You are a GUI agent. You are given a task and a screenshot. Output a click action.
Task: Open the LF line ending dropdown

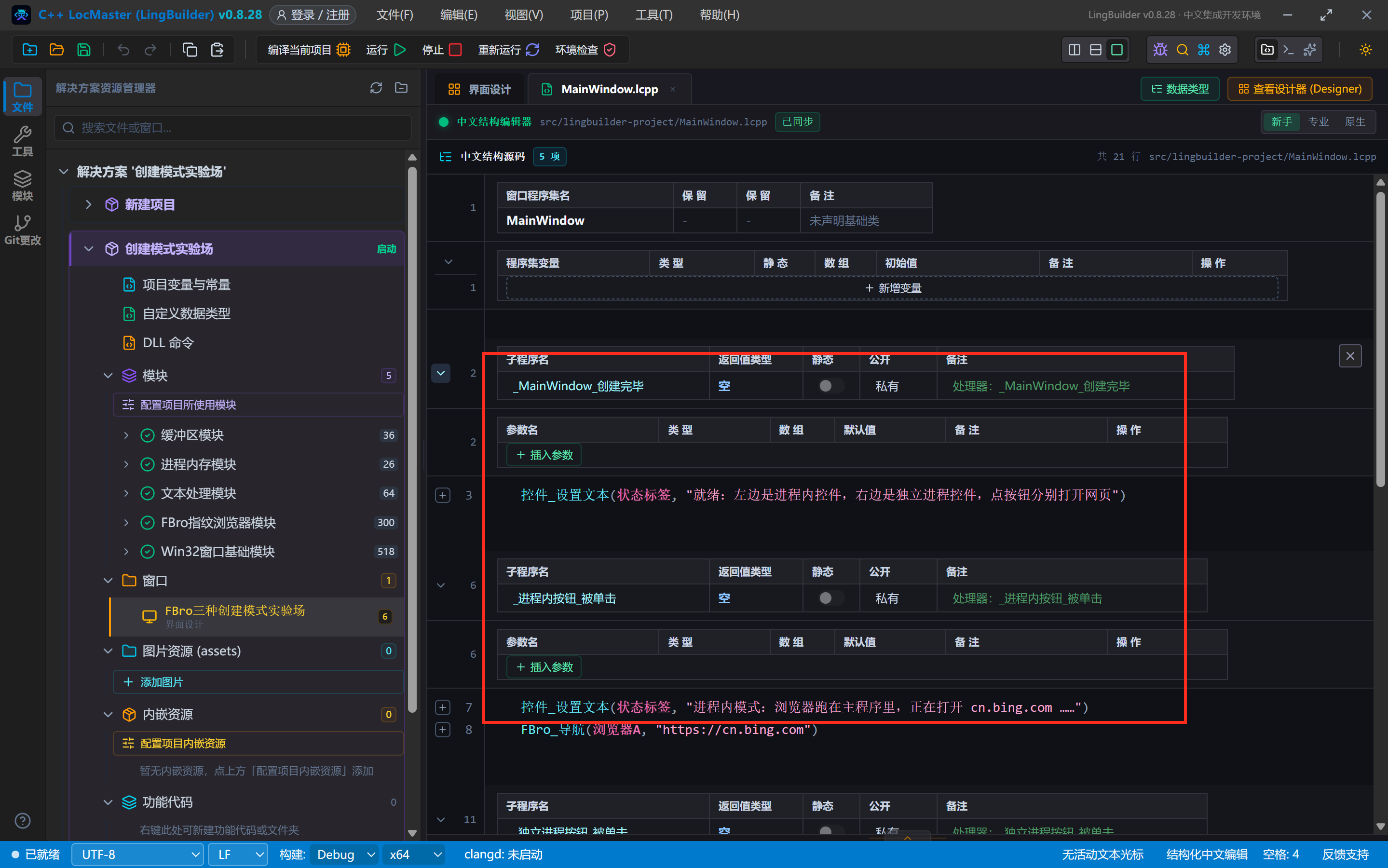point(238,854)
